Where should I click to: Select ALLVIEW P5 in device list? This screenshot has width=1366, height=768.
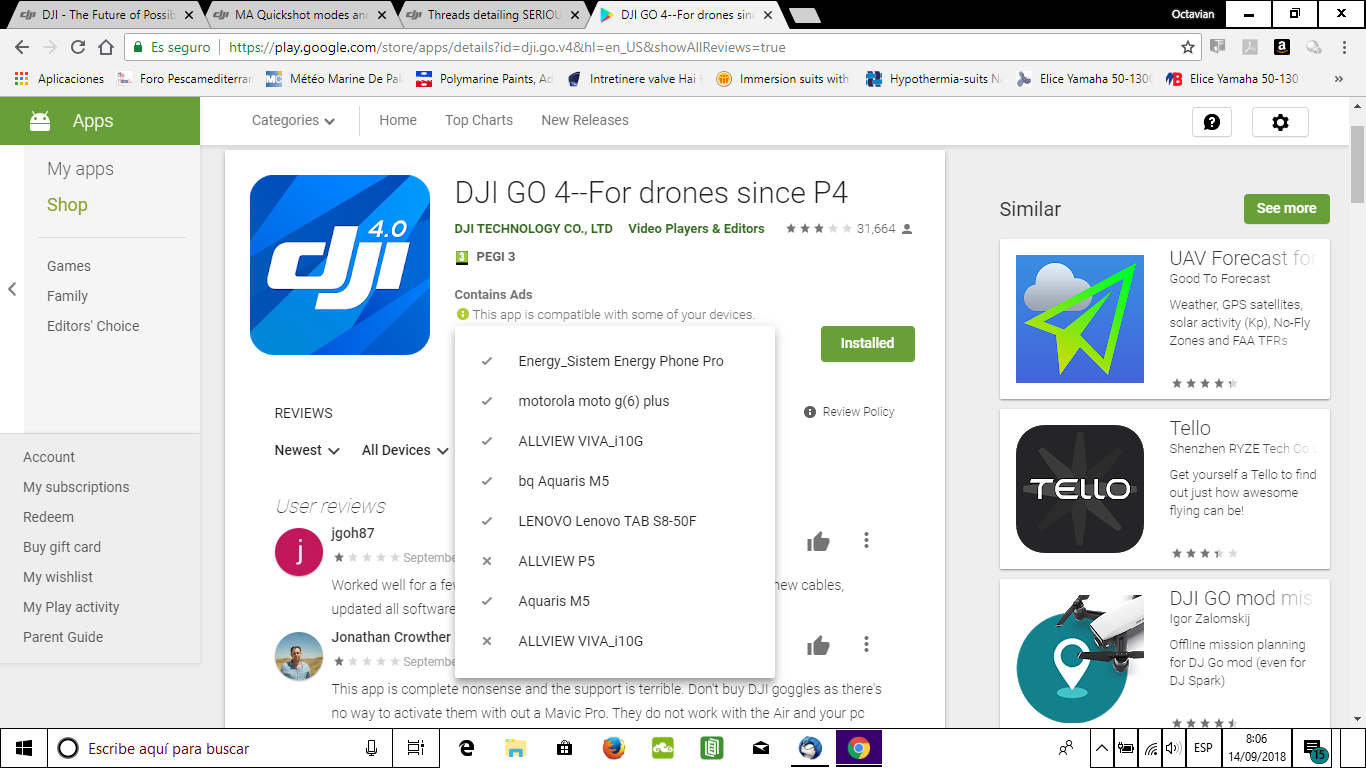(615, 561)
